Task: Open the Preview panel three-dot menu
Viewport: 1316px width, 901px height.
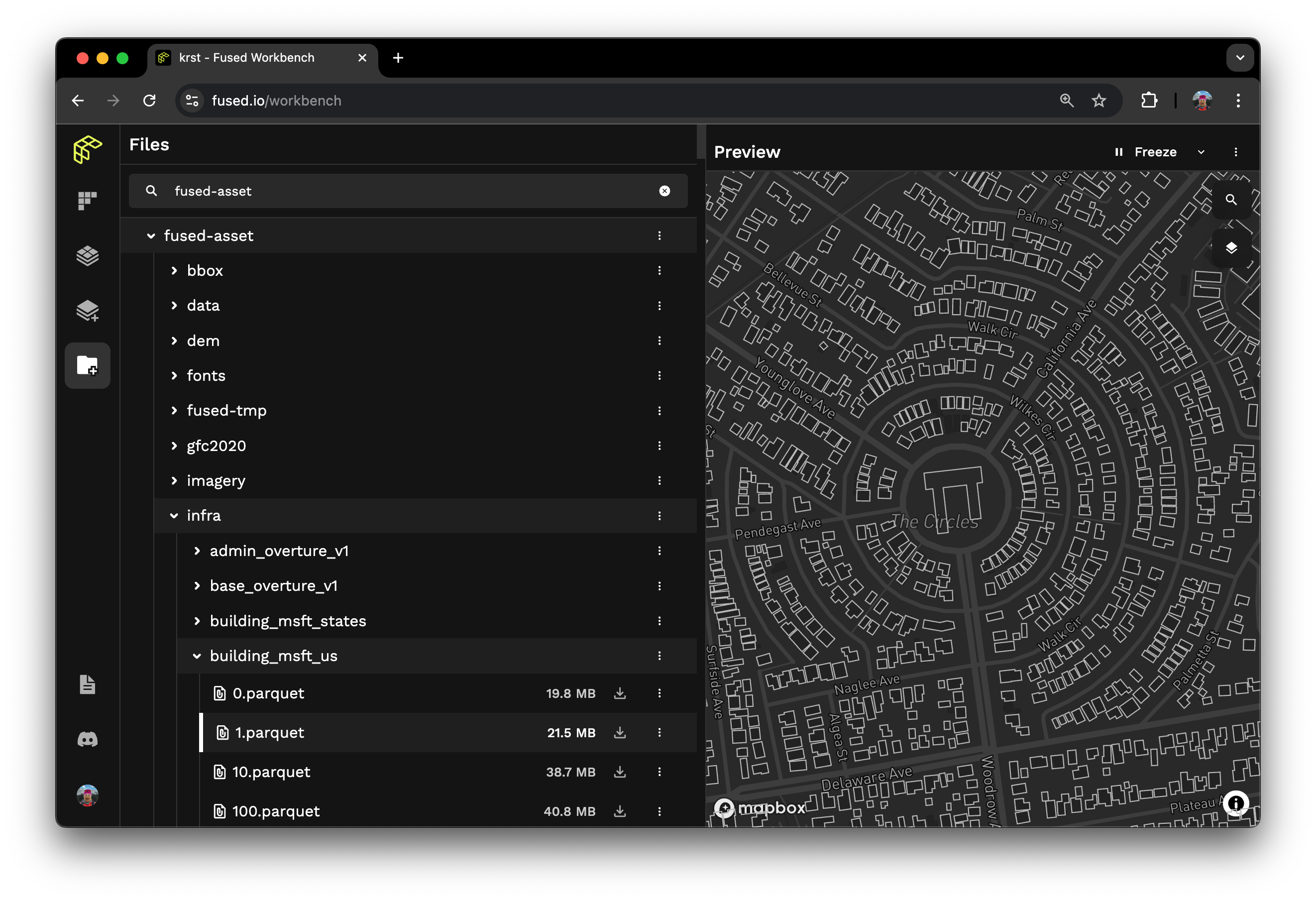Action: coord(1235,152)
